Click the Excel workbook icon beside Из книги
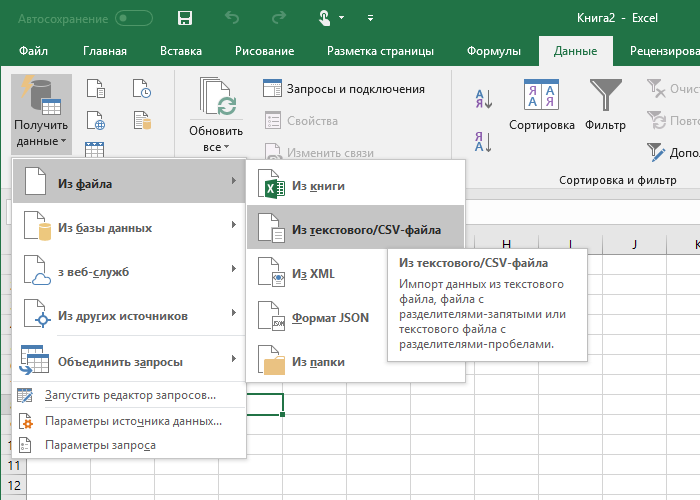700x500 pixels. tap(271, 183)
